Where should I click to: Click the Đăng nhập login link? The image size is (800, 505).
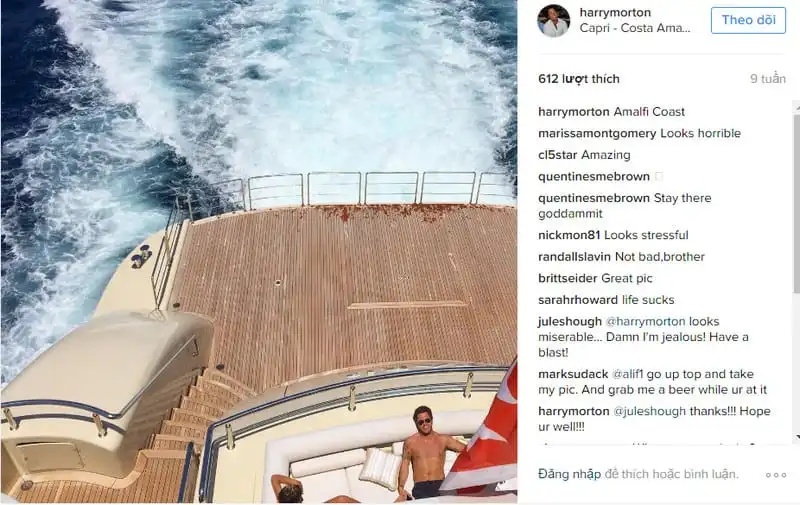tap(569, 474)
